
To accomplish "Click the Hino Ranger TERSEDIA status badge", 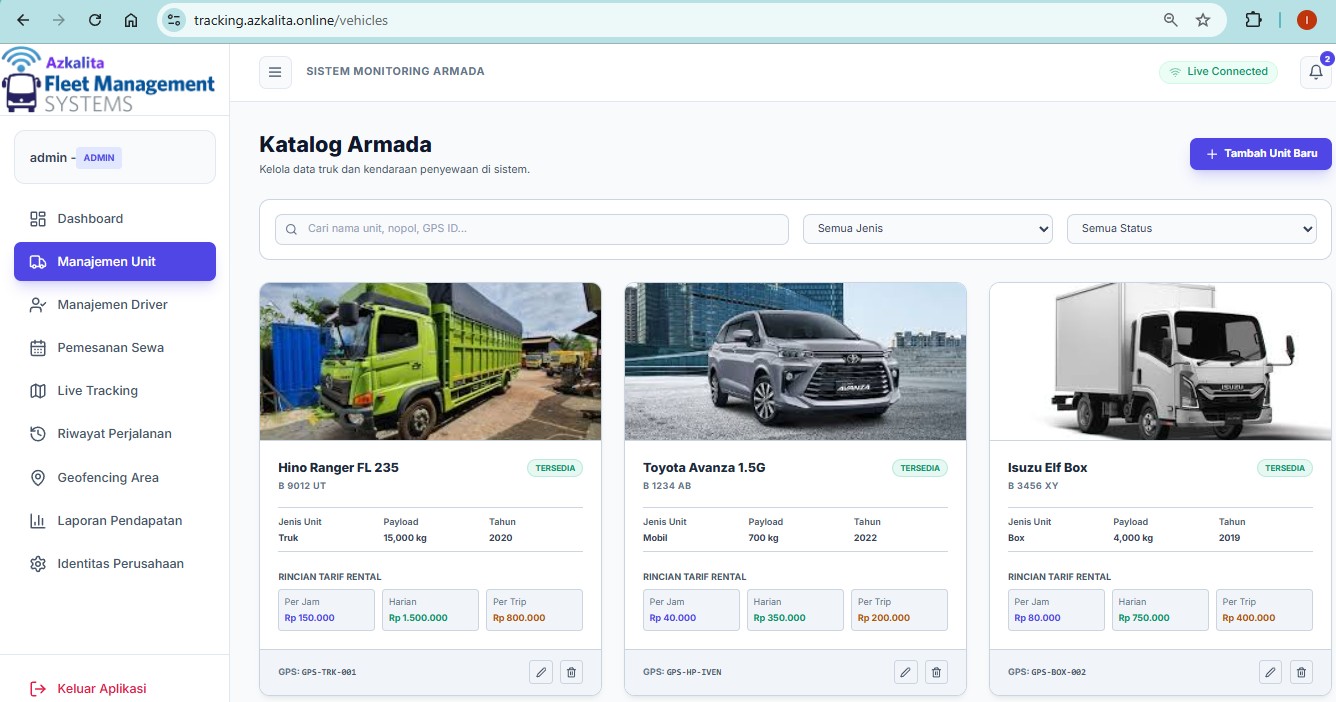I will 555,468.
